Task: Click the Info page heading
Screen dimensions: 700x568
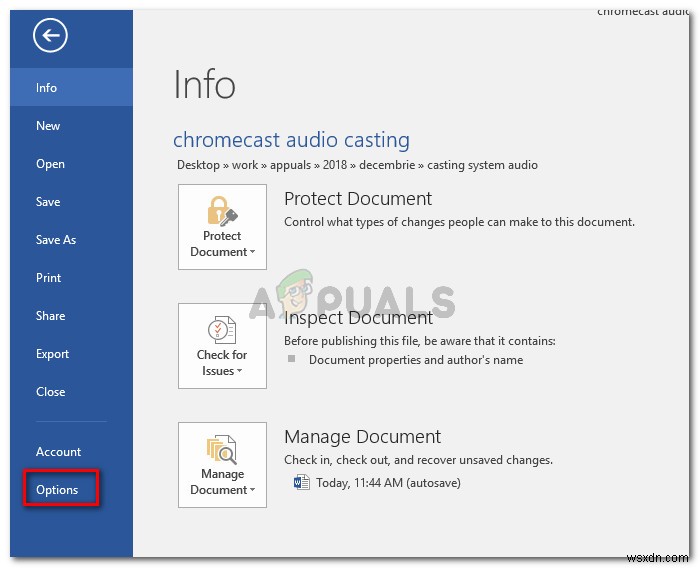Action: coord(204,84)
